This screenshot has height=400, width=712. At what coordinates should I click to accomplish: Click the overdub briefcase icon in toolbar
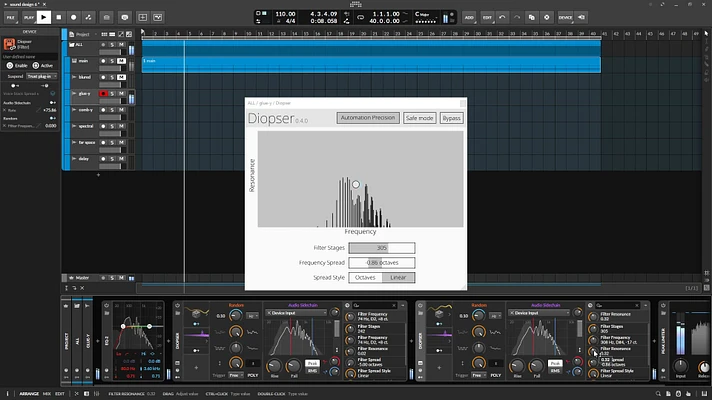107,17
